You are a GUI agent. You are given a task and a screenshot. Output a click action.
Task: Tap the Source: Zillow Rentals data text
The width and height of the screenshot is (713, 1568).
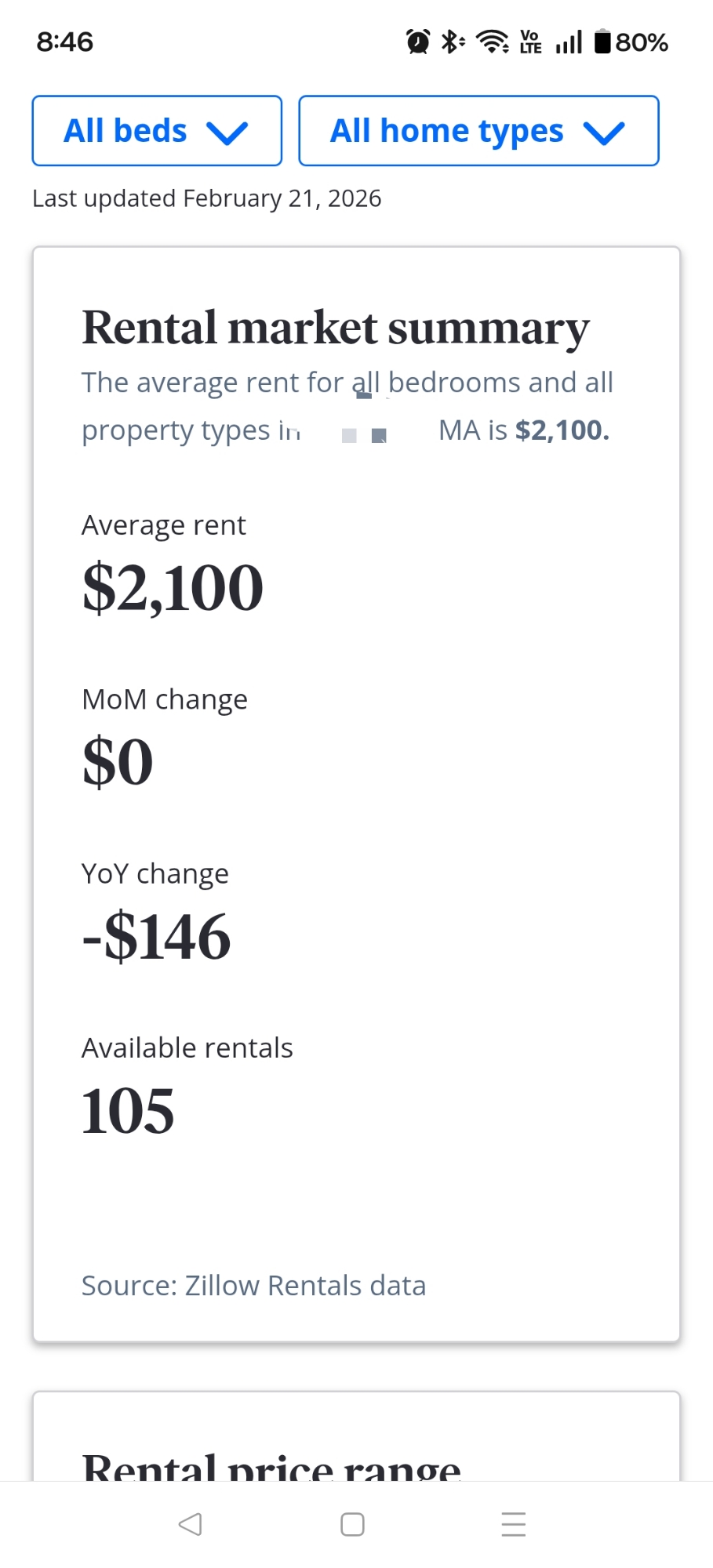253,1286
